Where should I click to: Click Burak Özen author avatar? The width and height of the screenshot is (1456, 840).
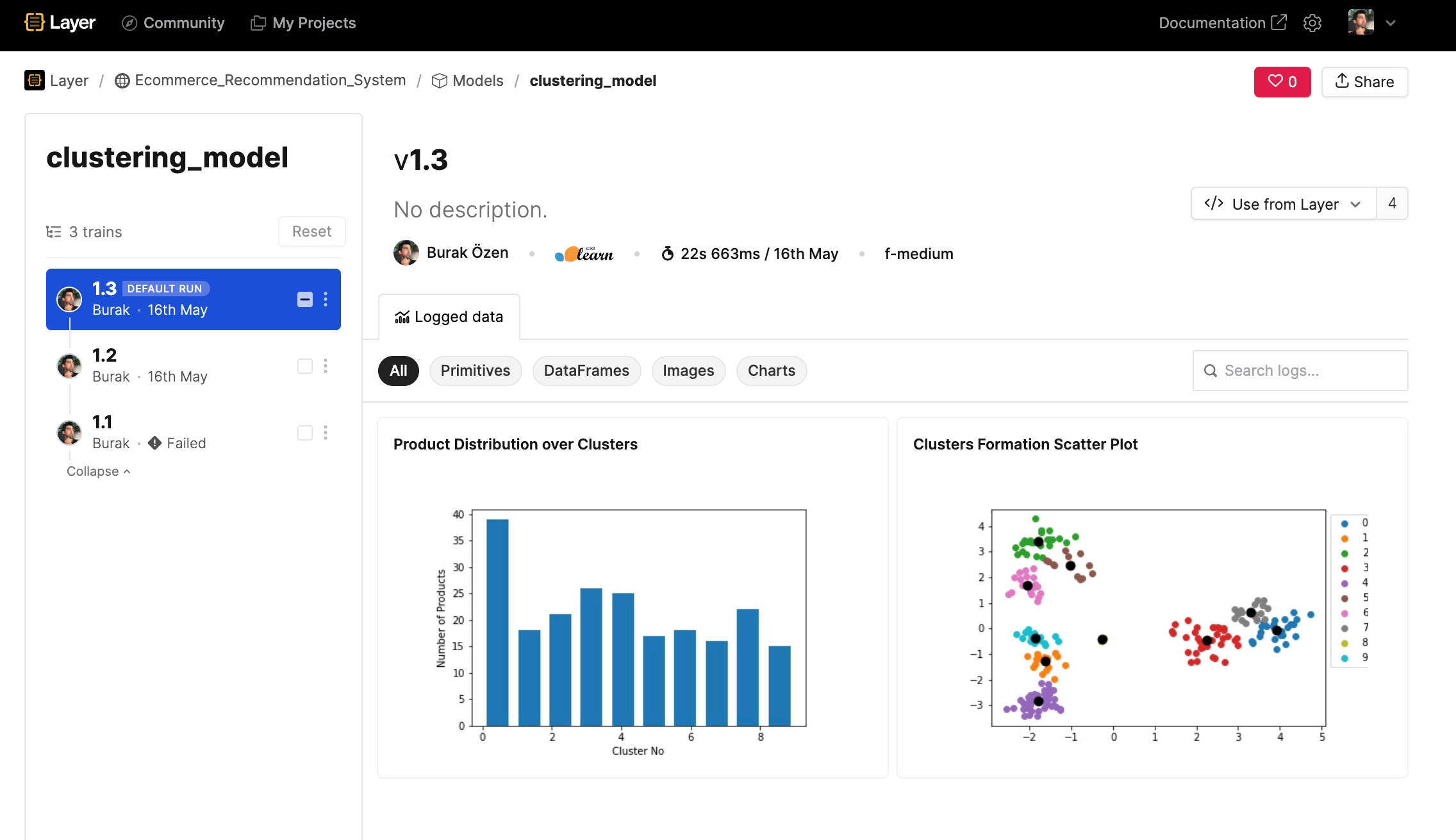pyautogui.click(x=406, y=253)
